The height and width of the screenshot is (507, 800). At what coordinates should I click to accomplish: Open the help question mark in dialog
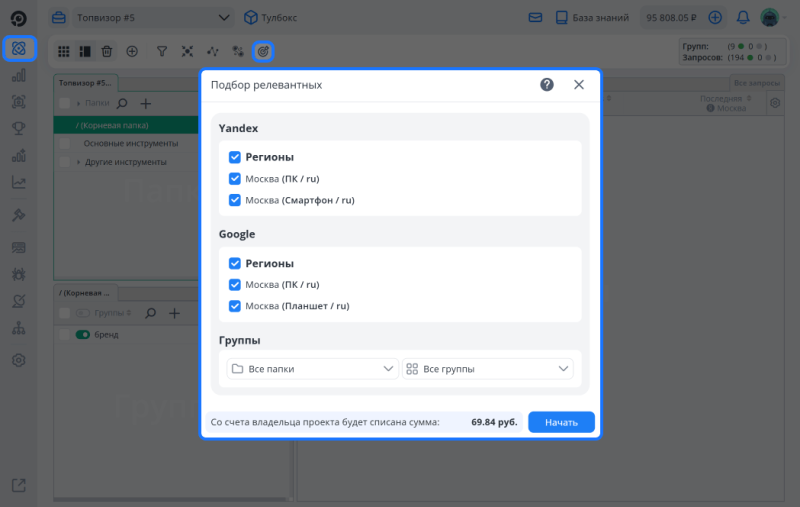(x=547, y=85)
